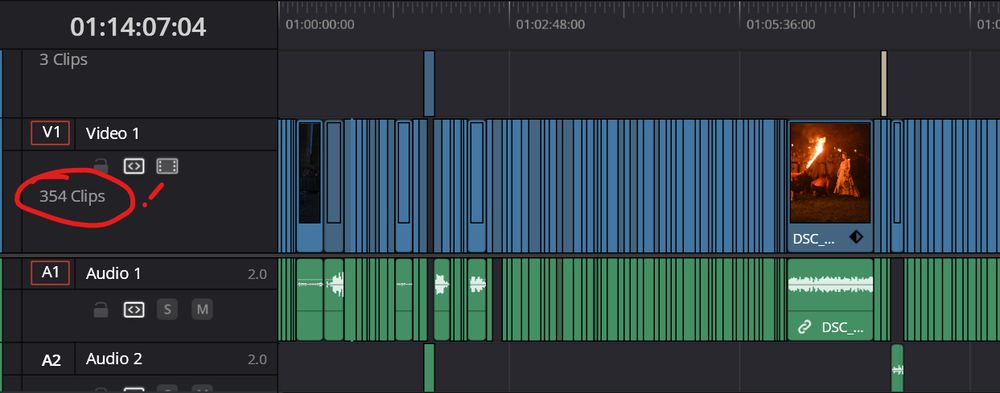Click the Audio 2 channel format 2.0
1000x393 pixels.
tap(257, 360)
